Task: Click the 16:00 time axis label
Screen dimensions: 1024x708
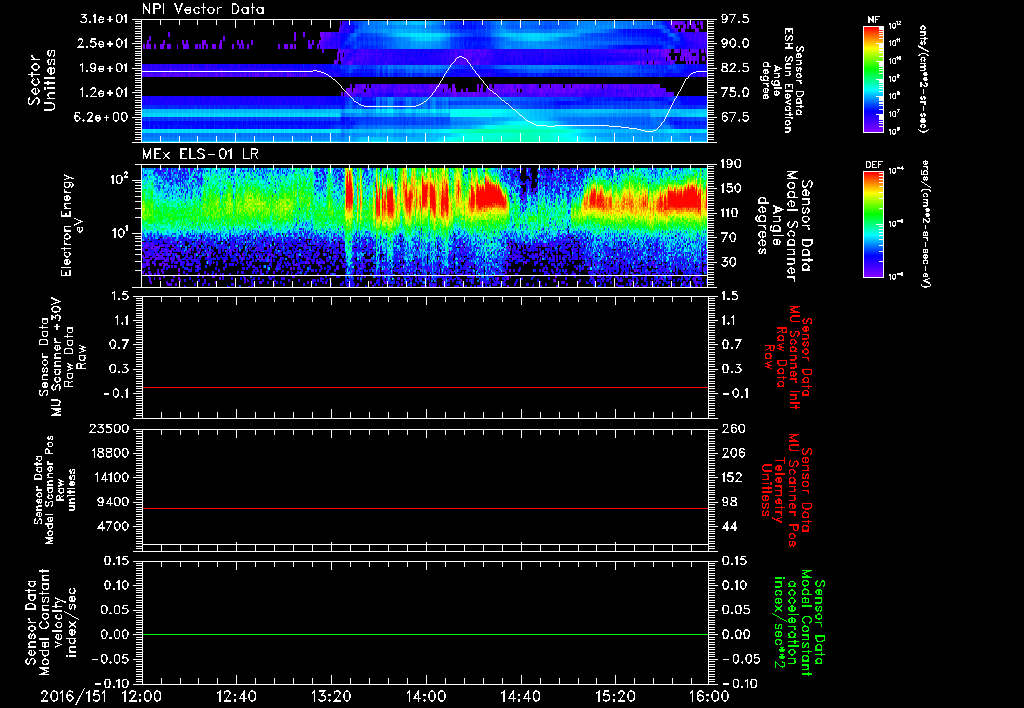Action: point(709,696)
